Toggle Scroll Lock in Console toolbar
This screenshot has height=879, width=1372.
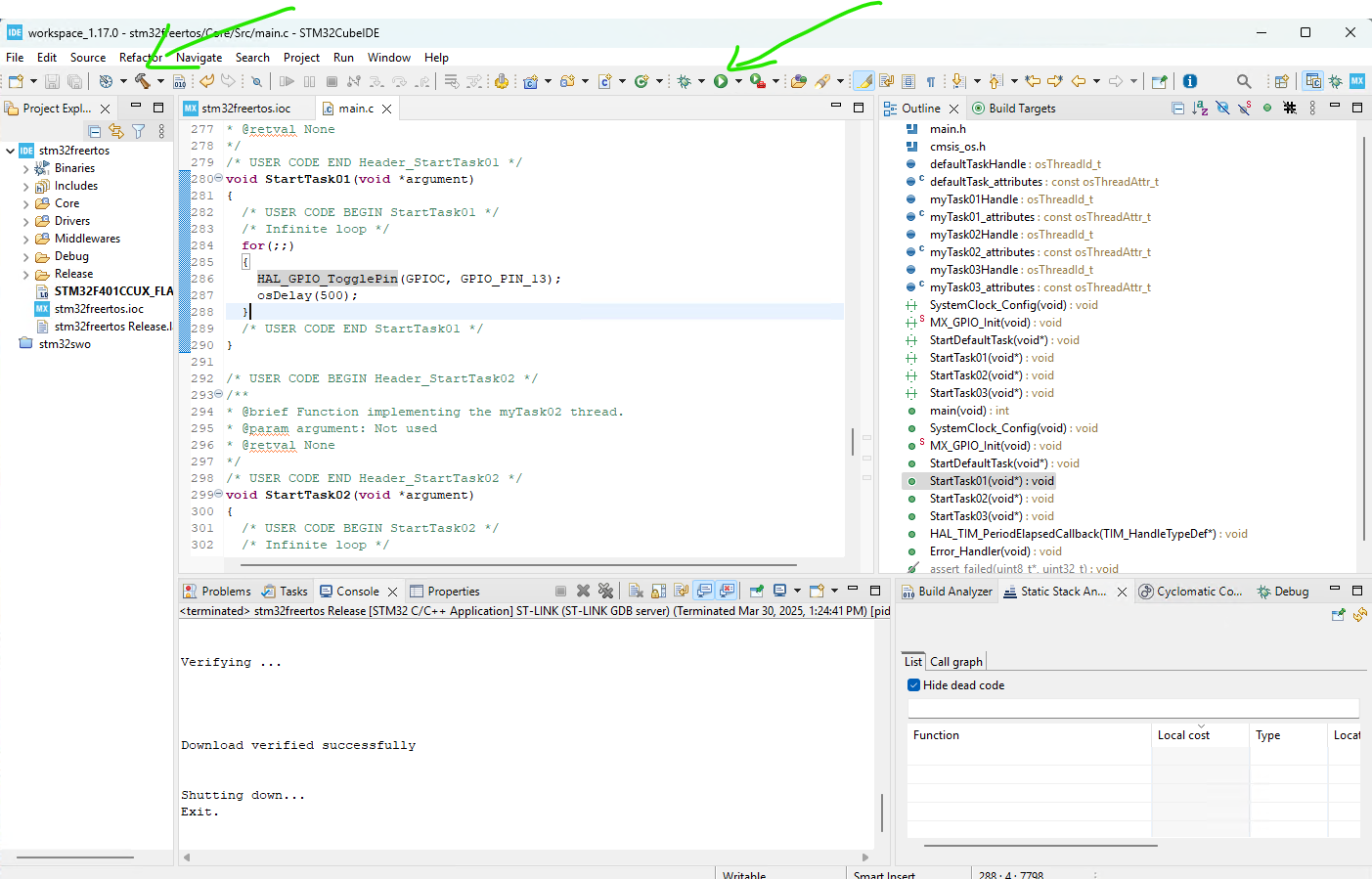pos(658,591)
